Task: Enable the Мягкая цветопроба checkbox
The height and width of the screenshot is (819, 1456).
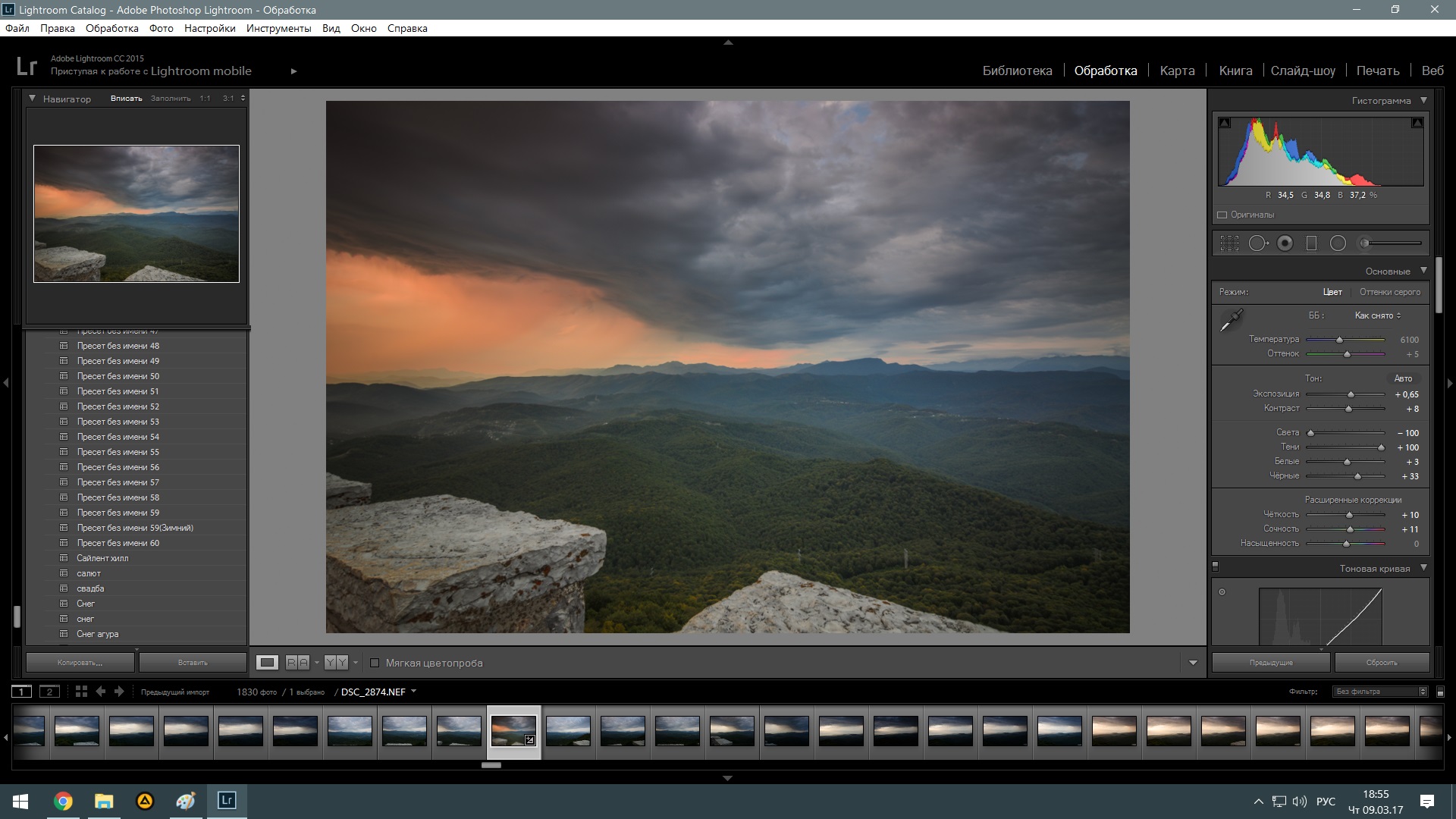Action: pyautogui.click(x=375, y=663)
